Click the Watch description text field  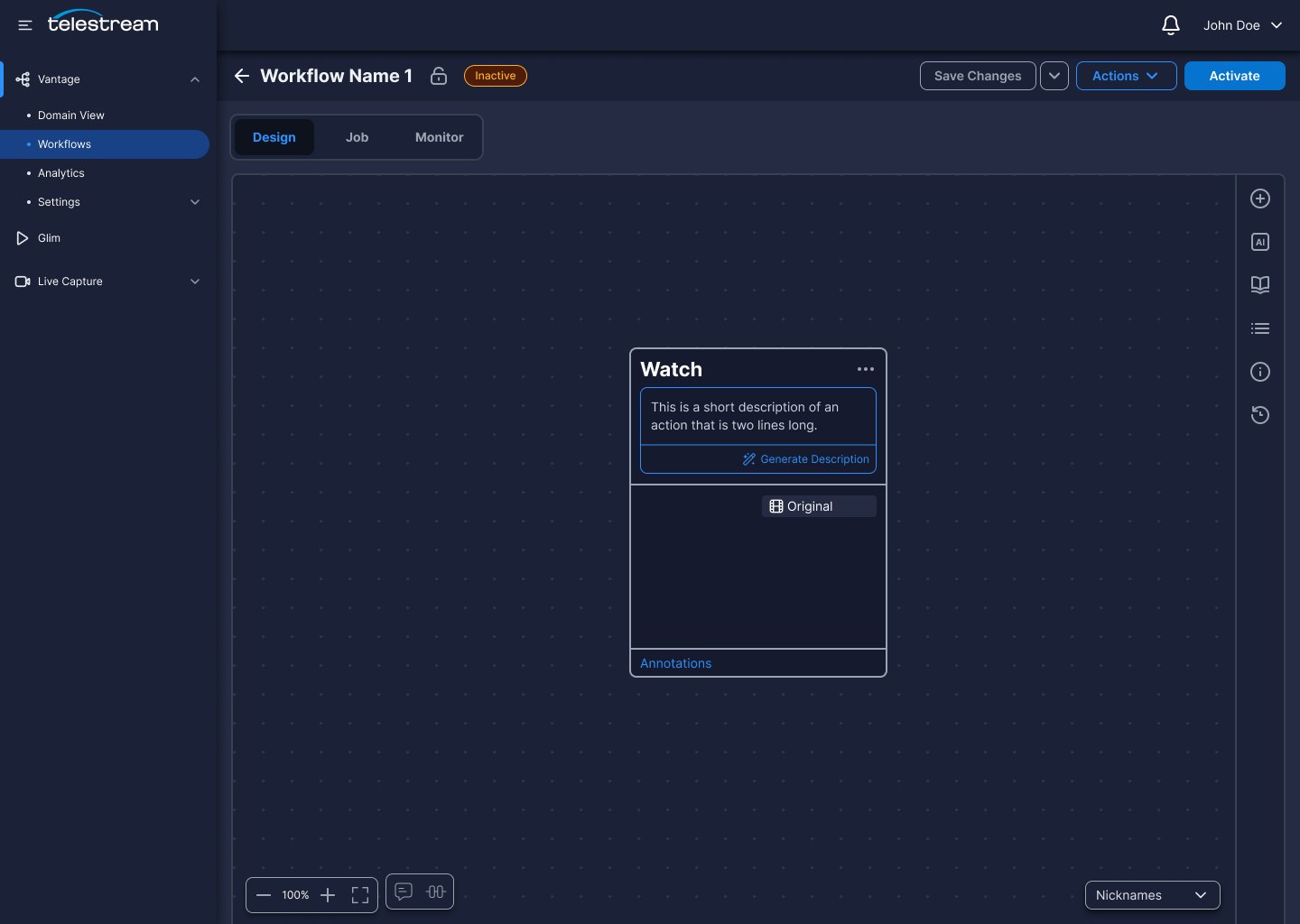pyautogui.click(x=758, y=416)
